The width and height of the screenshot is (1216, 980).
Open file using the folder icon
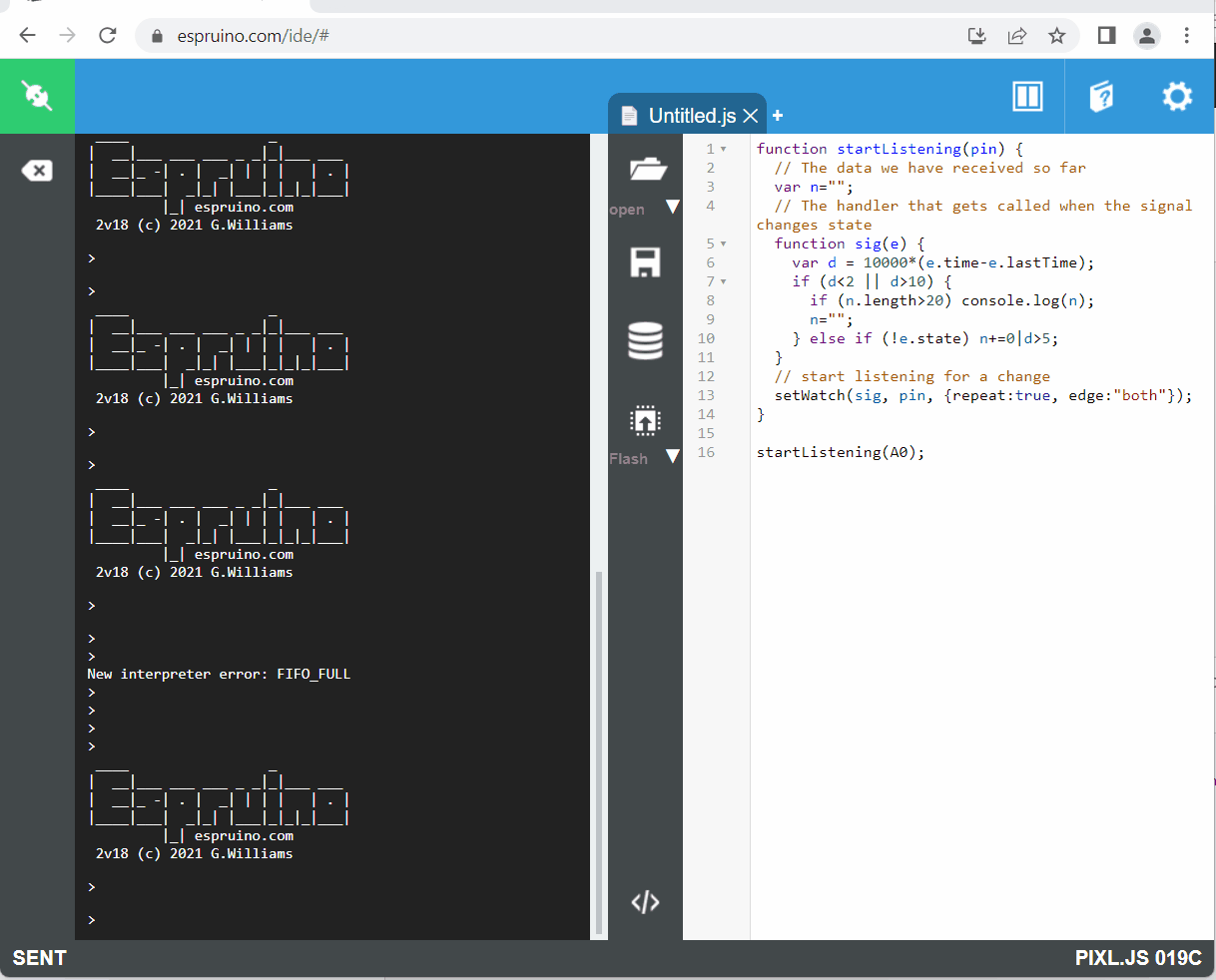coord(647,168)
